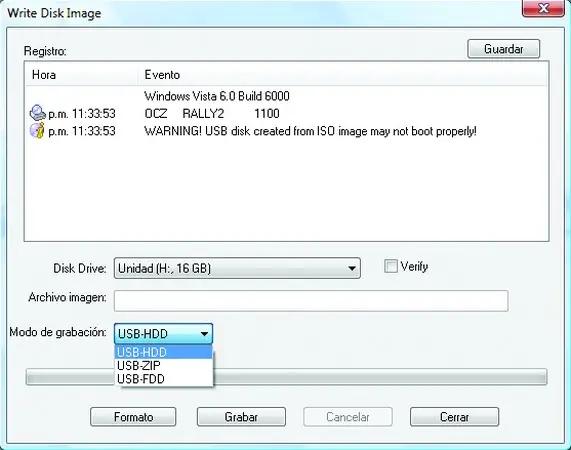Select USB-HDD from the list
Image resolution: width=571 pixels, height=450 pixels.
(x=164, y=352)
